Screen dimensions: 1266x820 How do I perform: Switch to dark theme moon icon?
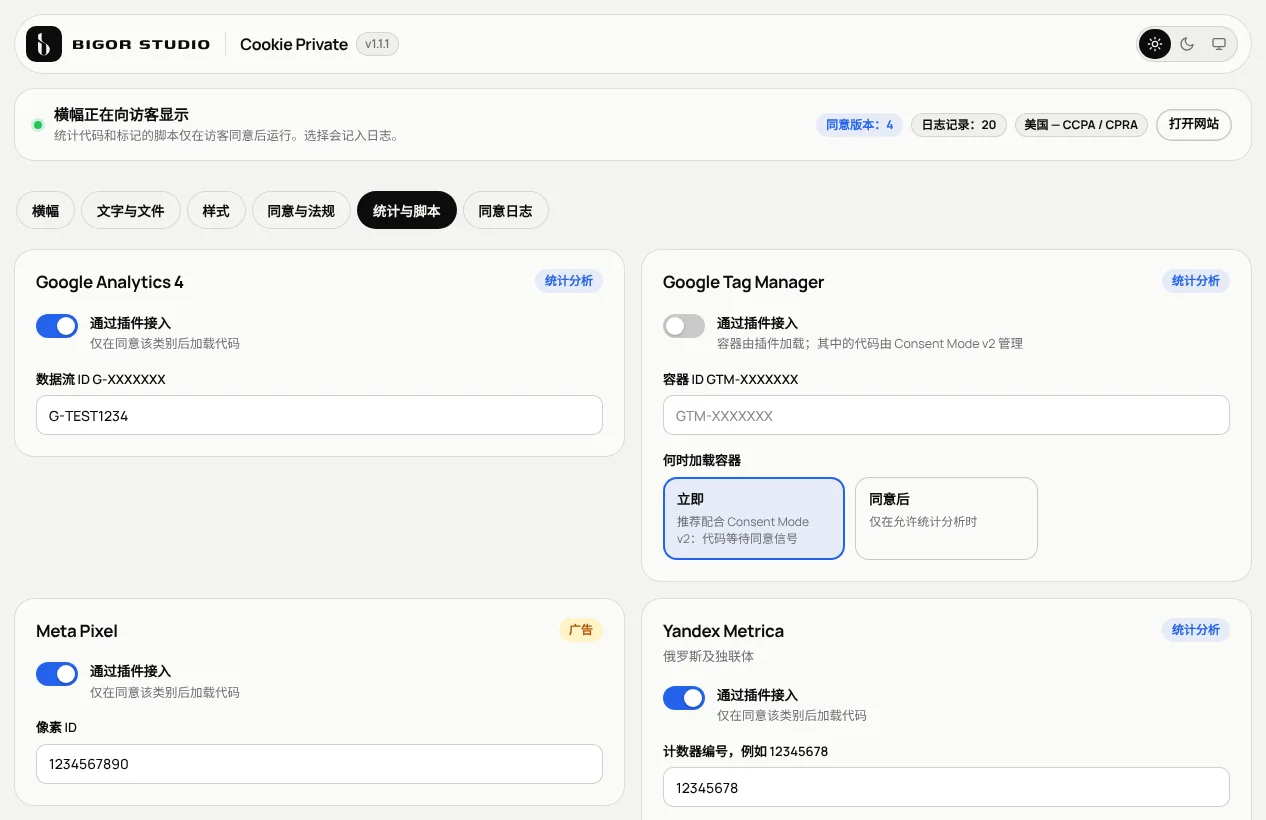[x=1187, y=44]
